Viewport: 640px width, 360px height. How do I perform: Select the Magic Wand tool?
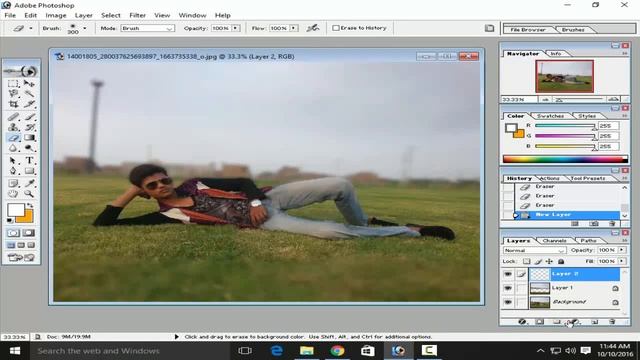29,94
